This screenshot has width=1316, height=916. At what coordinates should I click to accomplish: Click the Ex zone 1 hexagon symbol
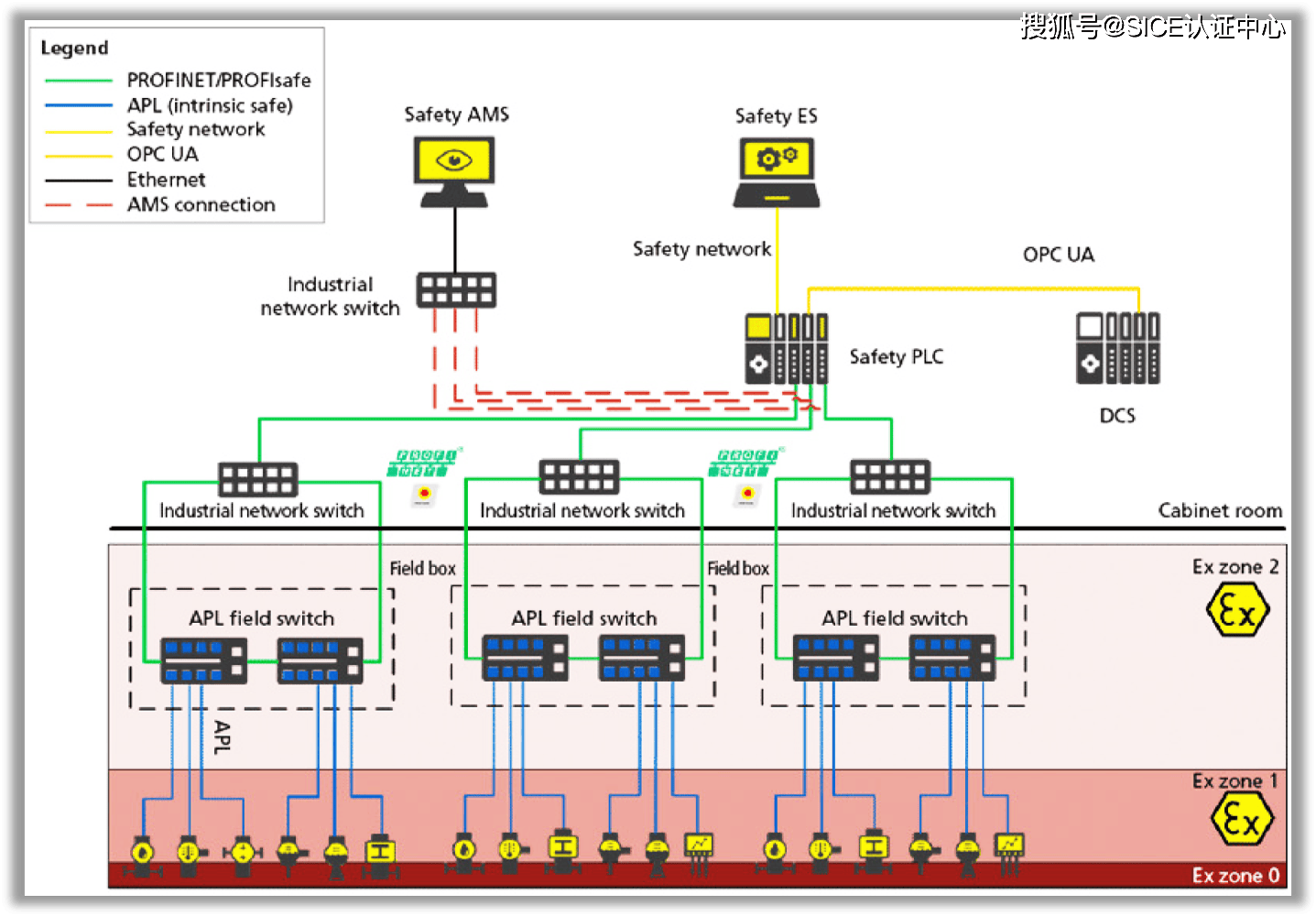pos(1241,819)
